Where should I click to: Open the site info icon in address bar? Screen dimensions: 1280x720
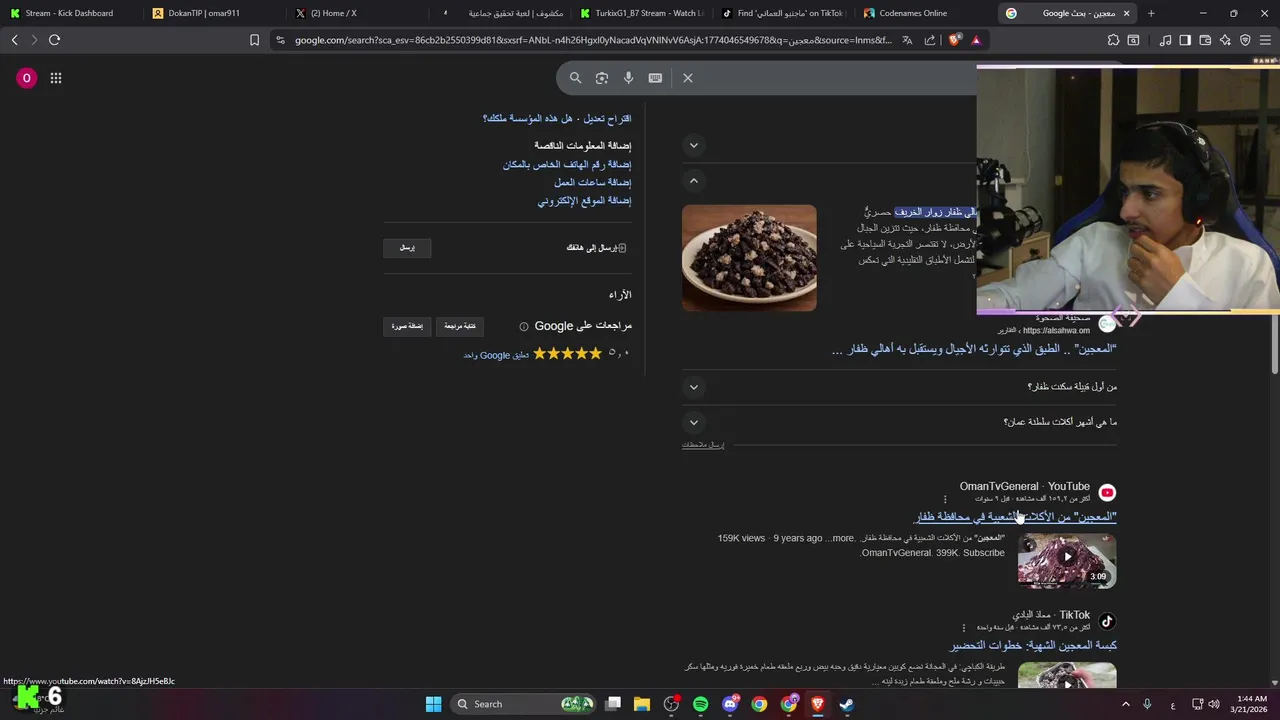tap(280, 40)
